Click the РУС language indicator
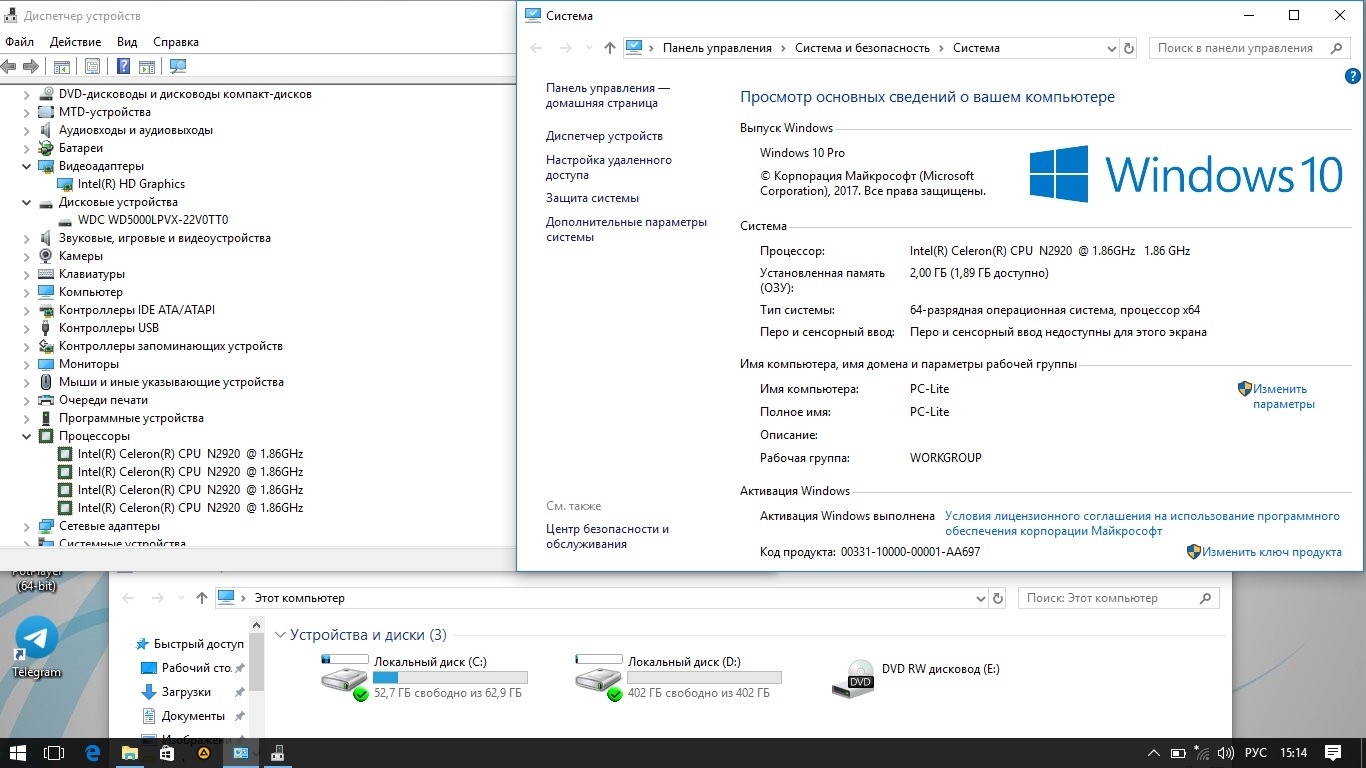Viewport: 1366px width, 768px height. point(1256,753)
